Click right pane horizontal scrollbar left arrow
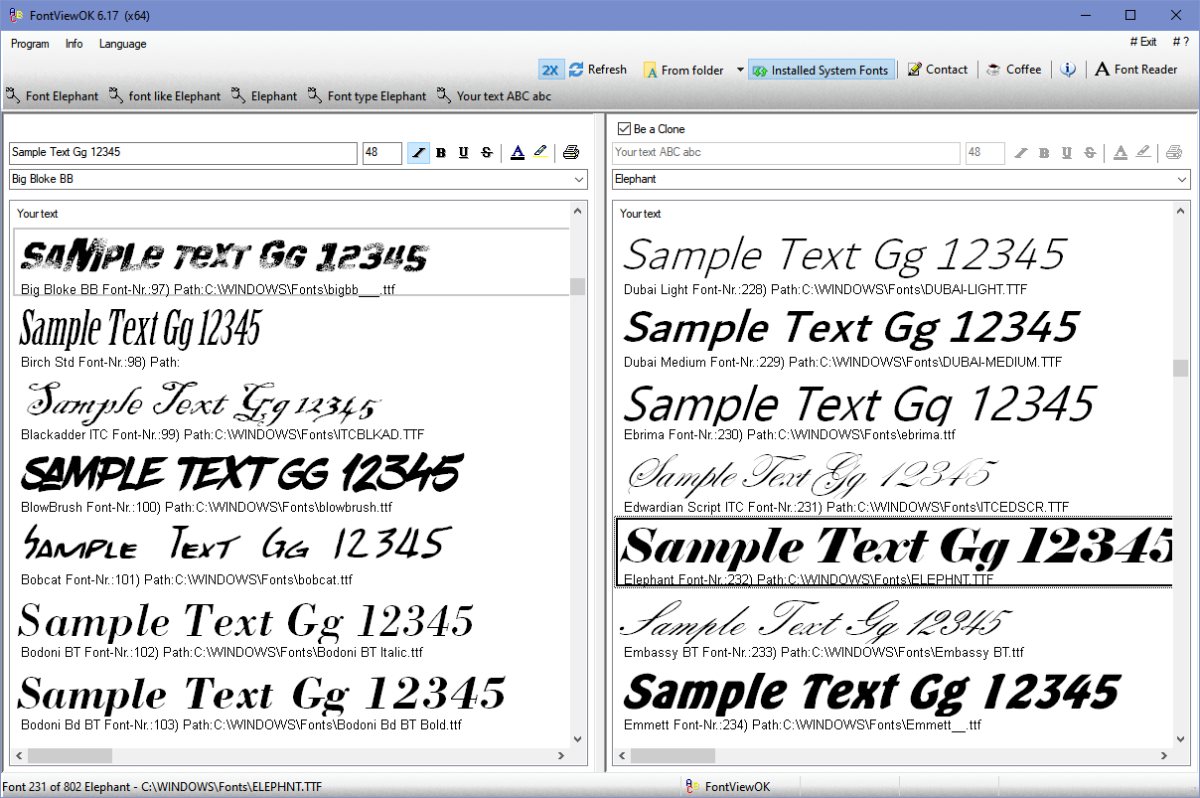 tap(621, 756)
